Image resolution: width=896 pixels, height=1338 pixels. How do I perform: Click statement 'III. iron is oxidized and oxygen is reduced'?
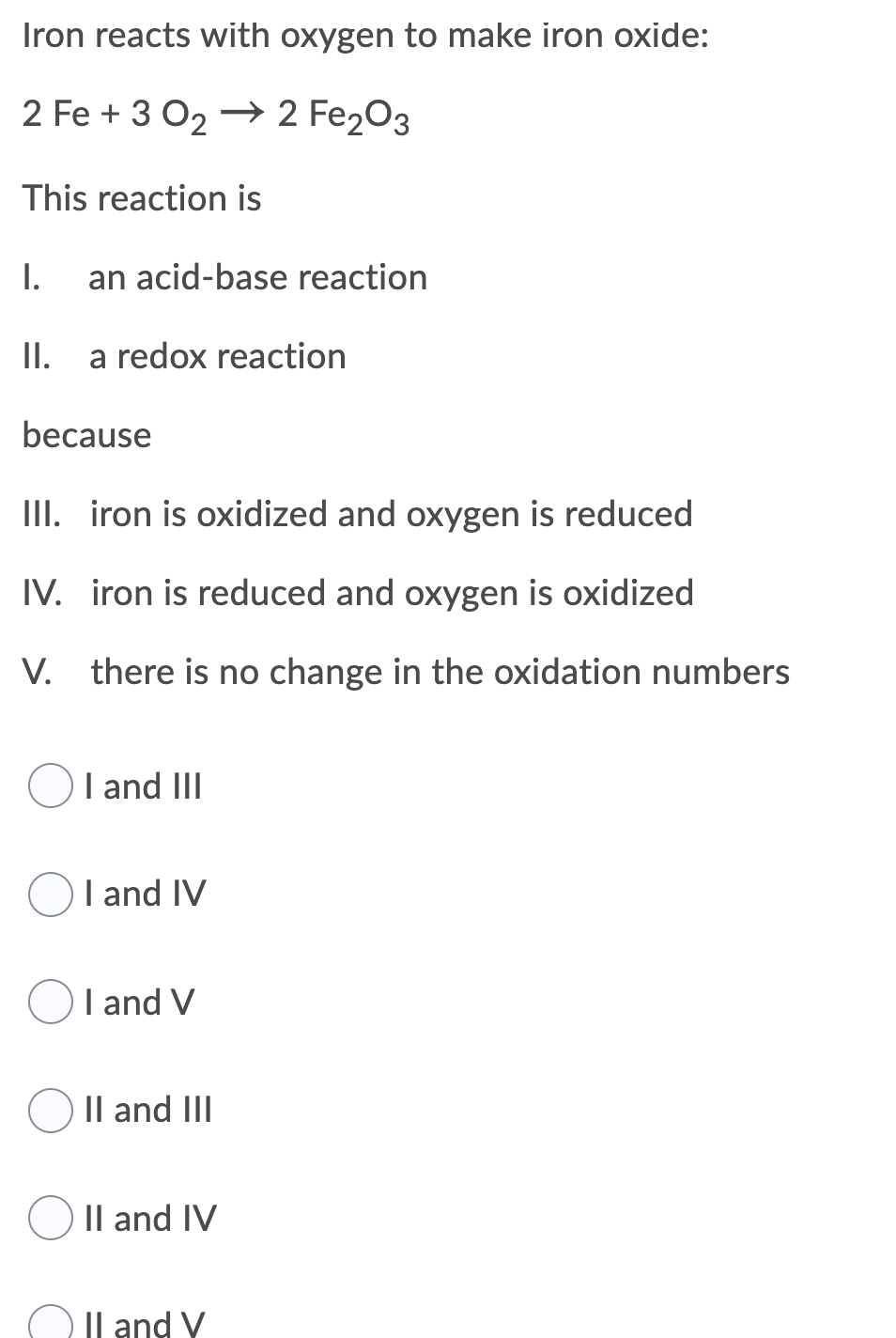point(357,514)
